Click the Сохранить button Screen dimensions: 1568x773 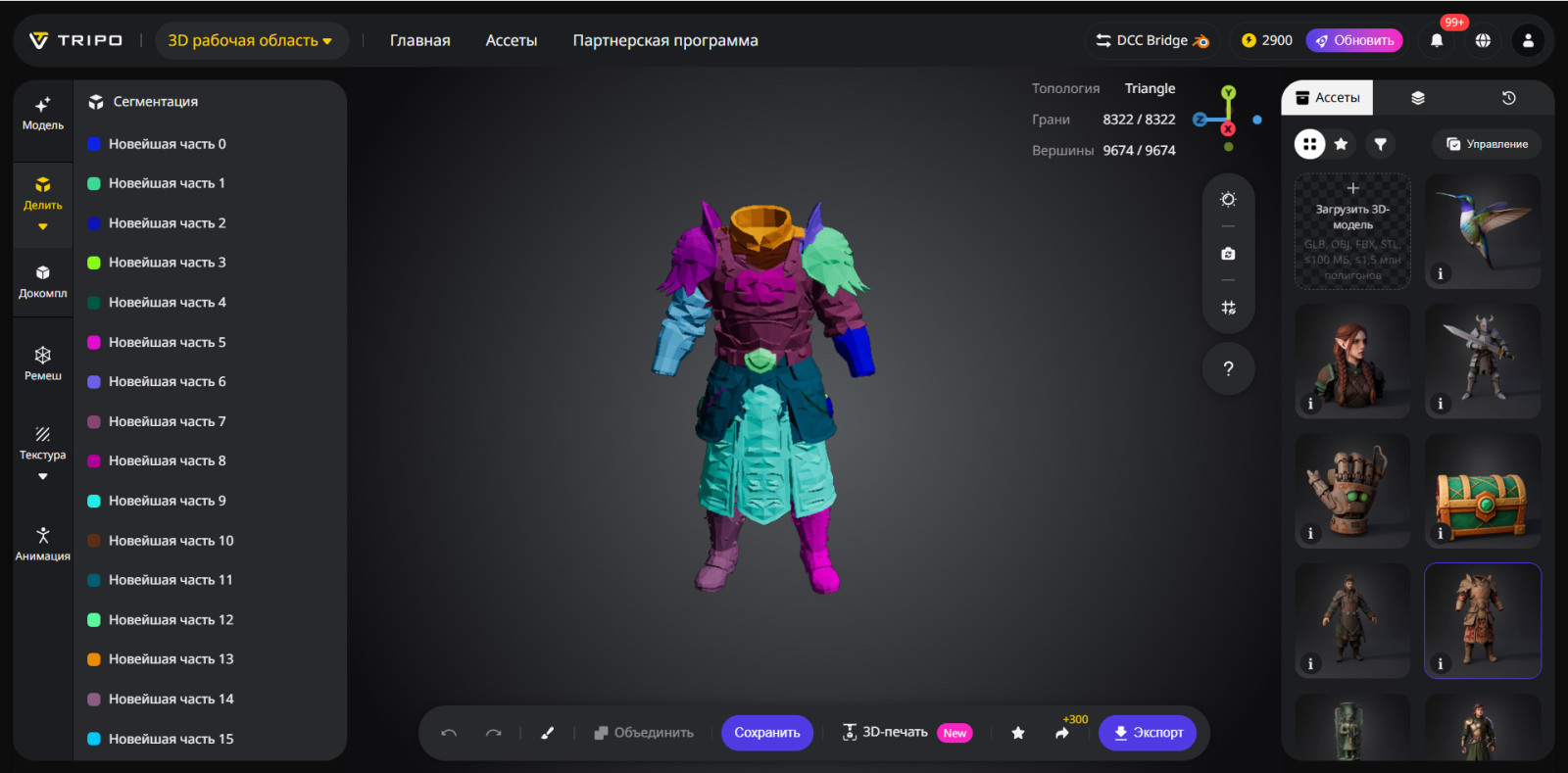pos(766,733)
